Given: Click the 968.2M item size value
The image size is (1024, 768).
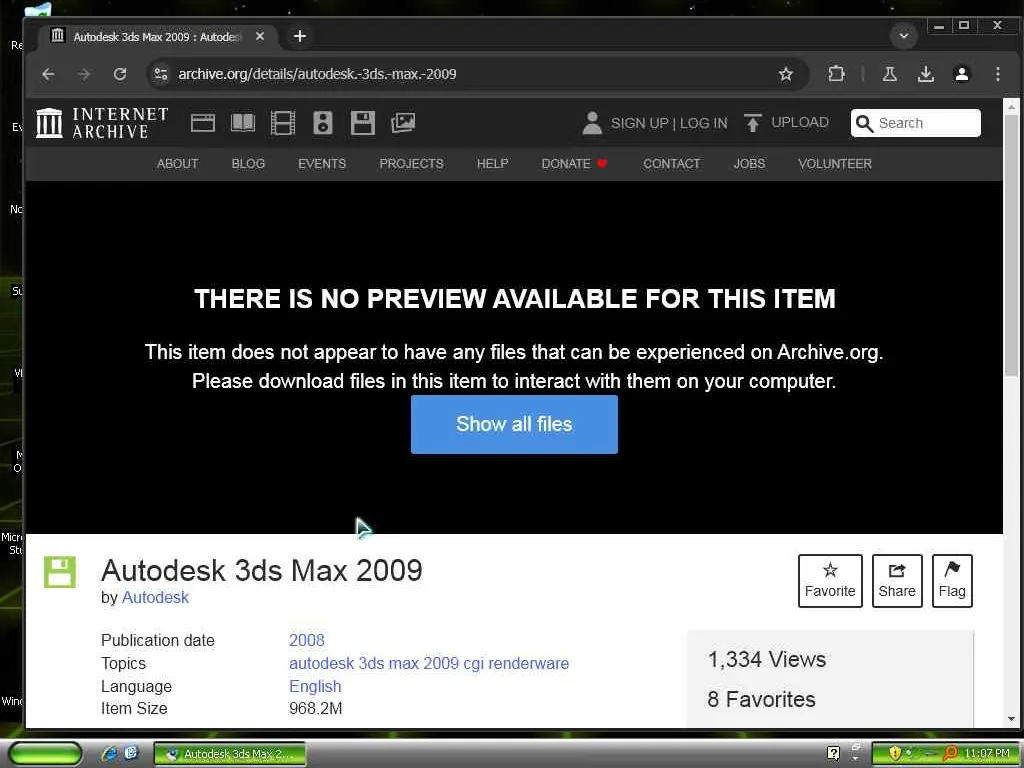Looking at the screenshot, I should pyautogui.click(x=315, y=709).
